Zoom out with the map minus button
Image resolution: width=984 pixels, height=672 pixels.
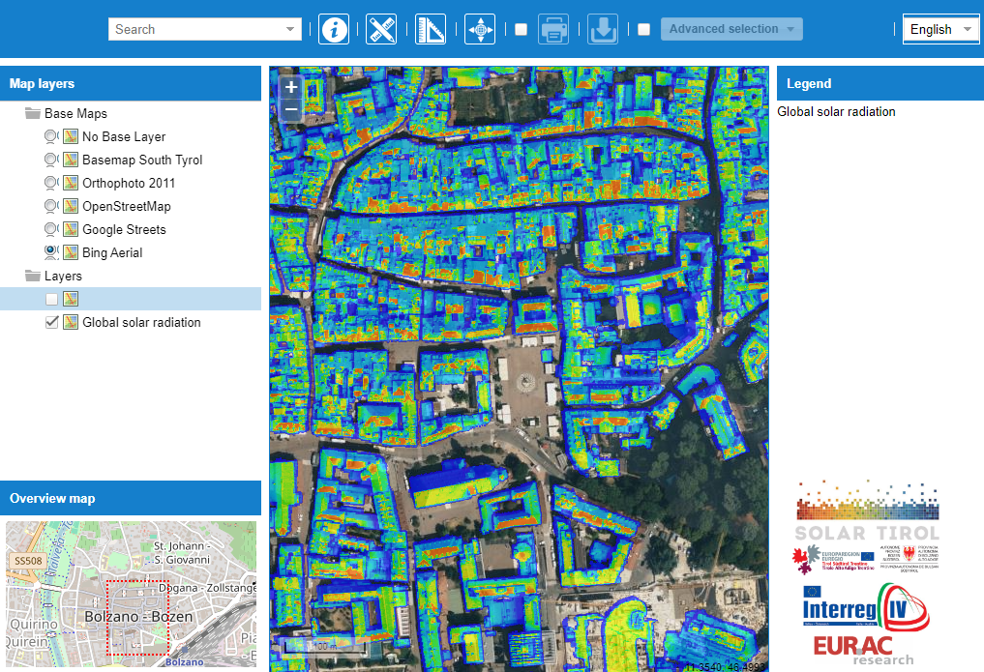pyautogui.click(x=291, y=108)
